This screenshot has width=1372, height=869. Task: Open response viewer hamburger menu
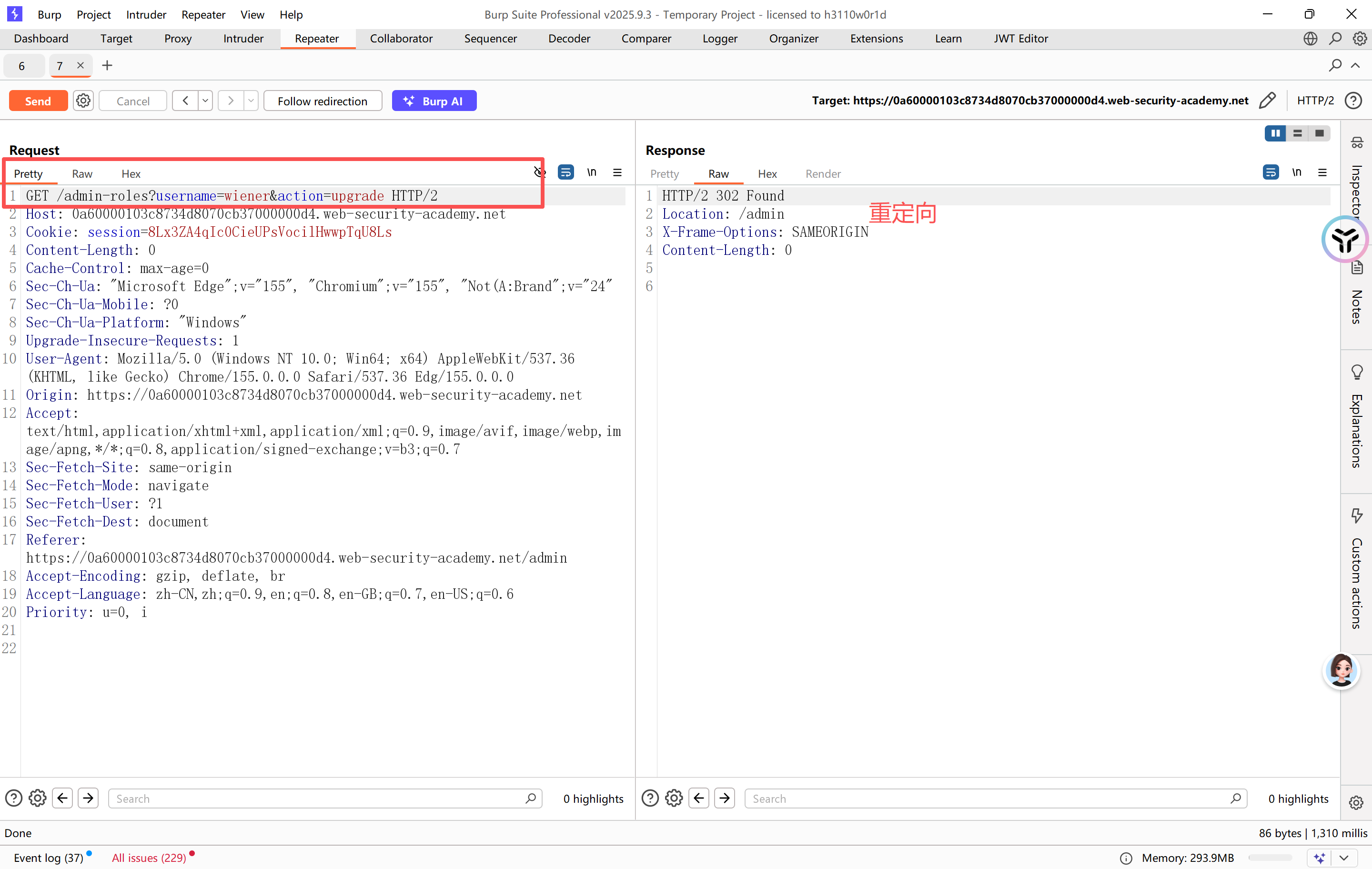pos(1322,172)
